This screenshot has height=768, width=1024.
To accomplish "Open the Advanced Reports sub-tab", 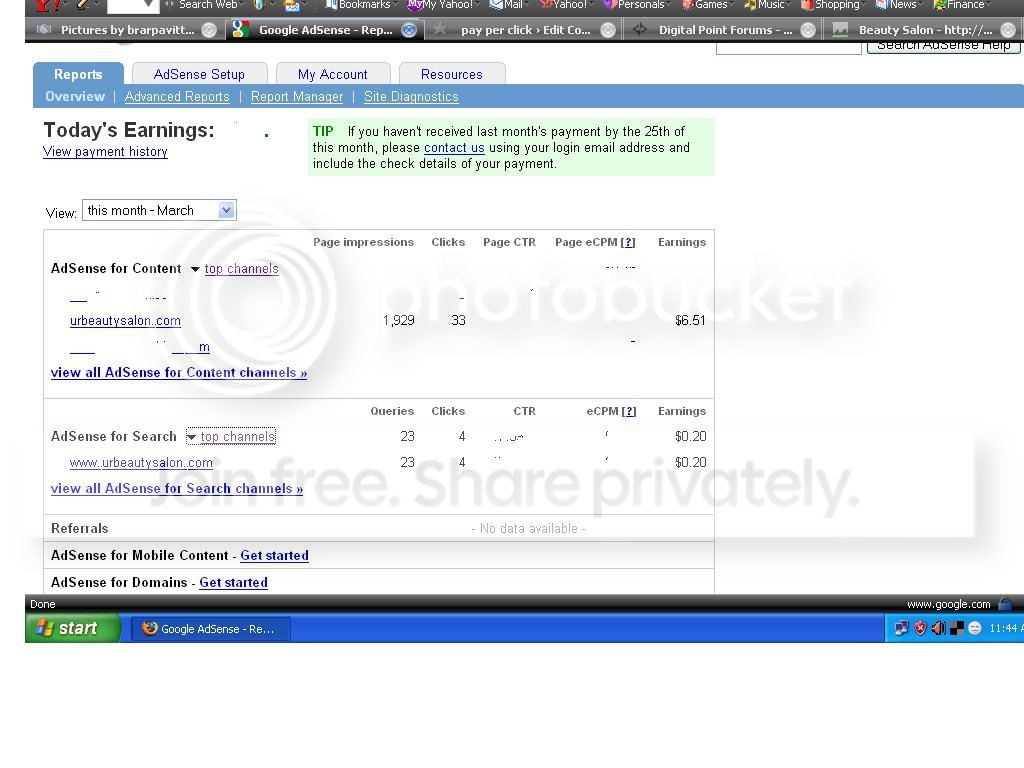I will coord(177,97).
